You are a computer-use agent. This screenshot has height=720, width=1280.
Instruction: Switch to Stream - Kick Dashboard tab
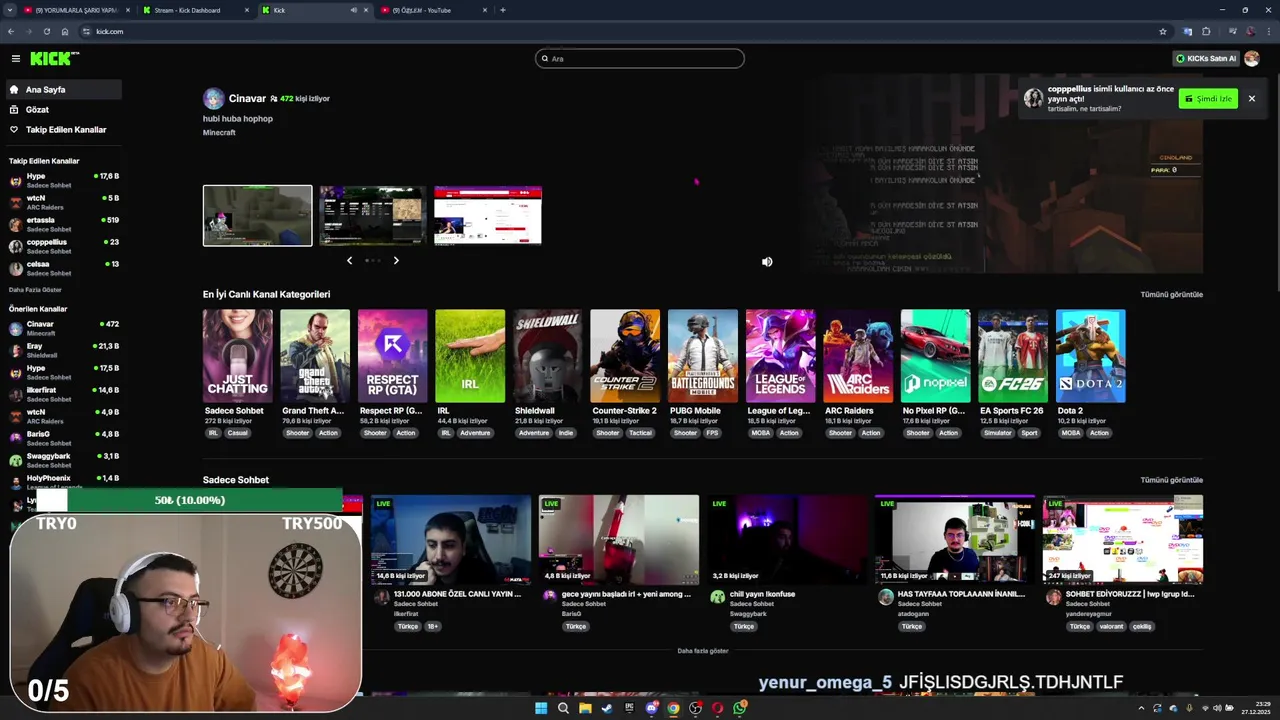(x=195, y=10)
